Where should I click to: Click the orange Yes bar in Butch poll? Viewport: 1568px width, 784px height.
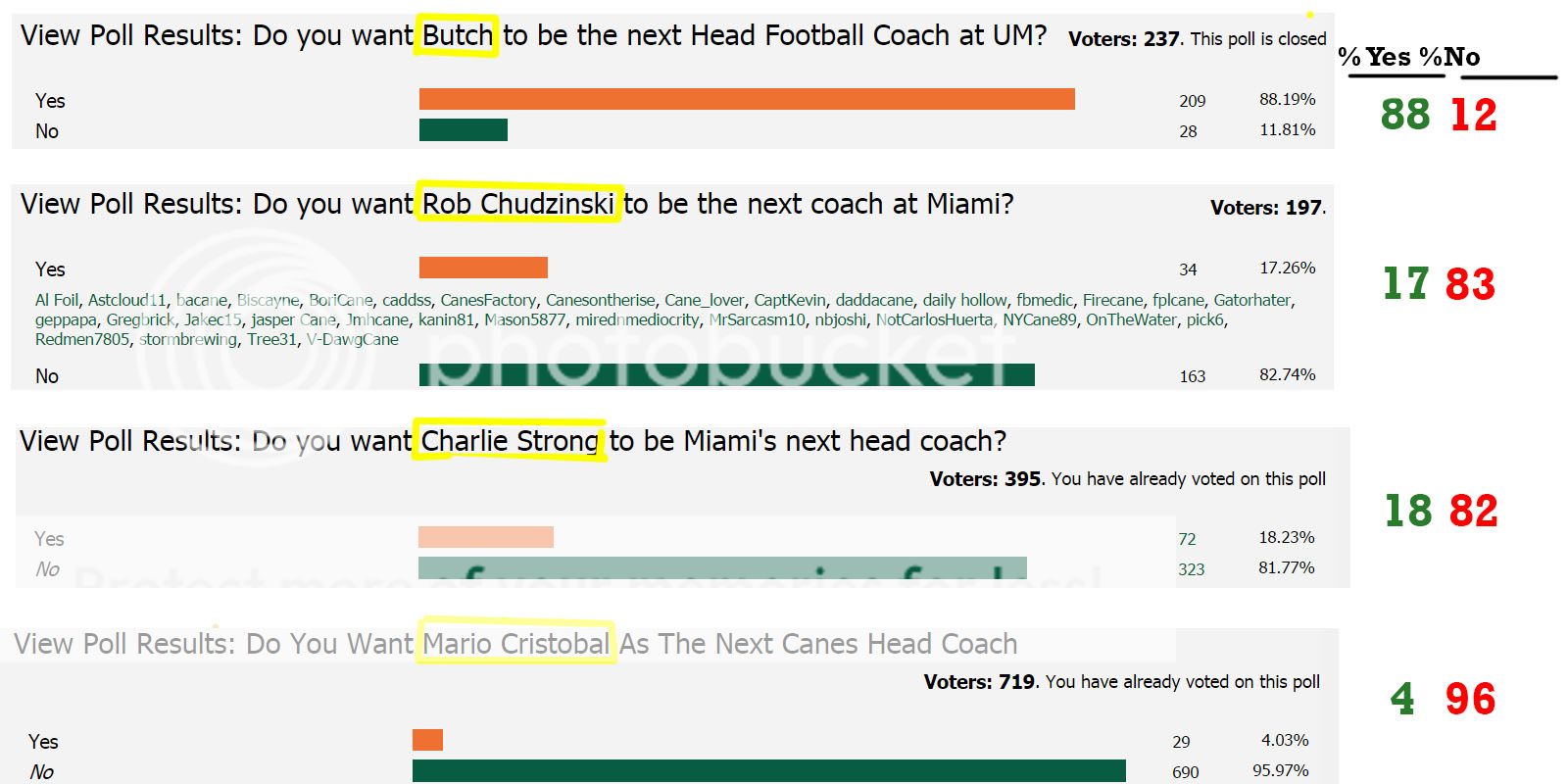747,99
